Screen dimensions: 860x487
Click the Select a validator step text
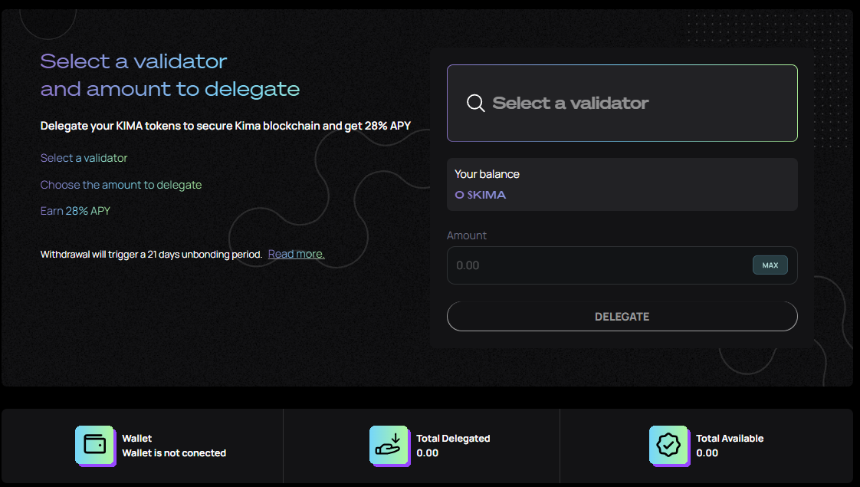[83, 158]
